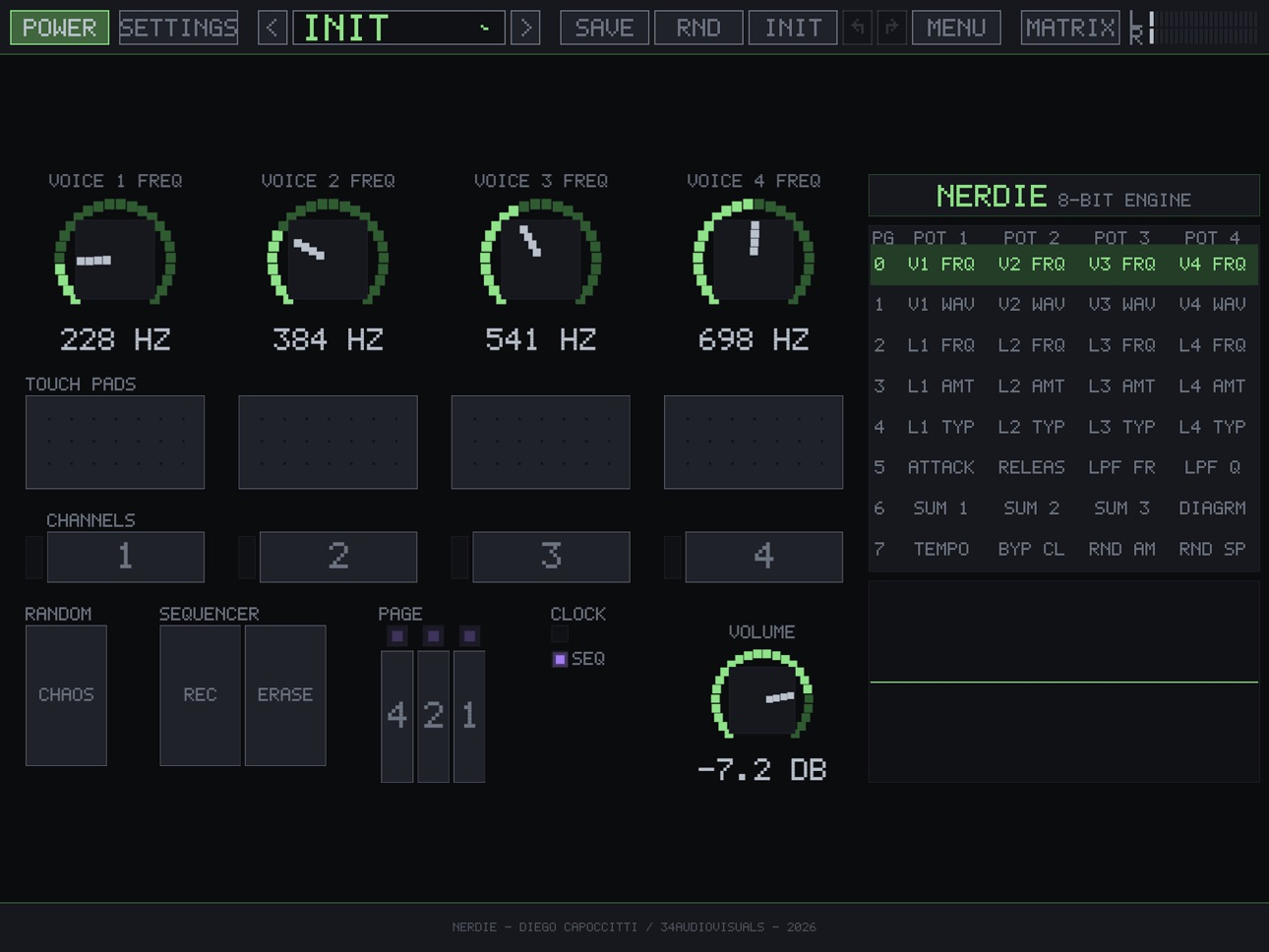The image size is (1269, 952).
Task: Click the SAVE preset button
Action: [604, 28]
